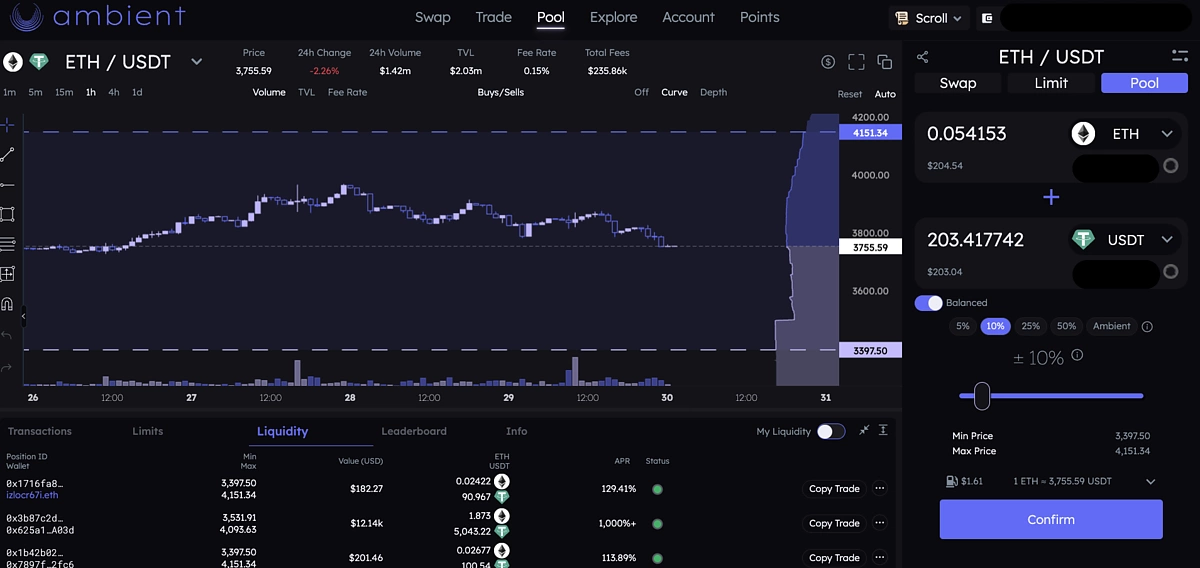
Task: Redo the chart drawing action
Action: 7,367
